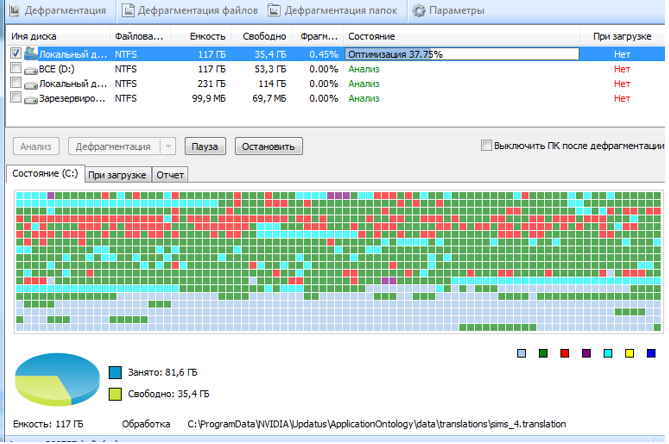Click the 99,9 МБ capacity value

click(209, 99)
